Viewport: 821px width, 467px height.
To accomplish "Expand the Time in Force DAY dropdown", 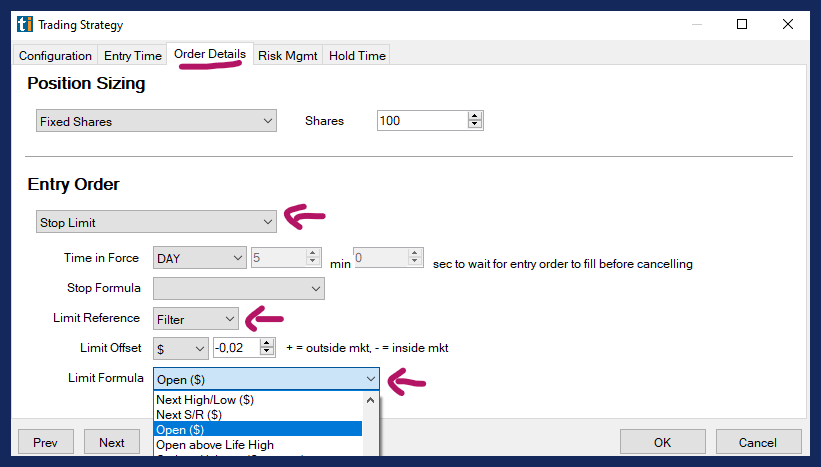I will coord(199,258).
